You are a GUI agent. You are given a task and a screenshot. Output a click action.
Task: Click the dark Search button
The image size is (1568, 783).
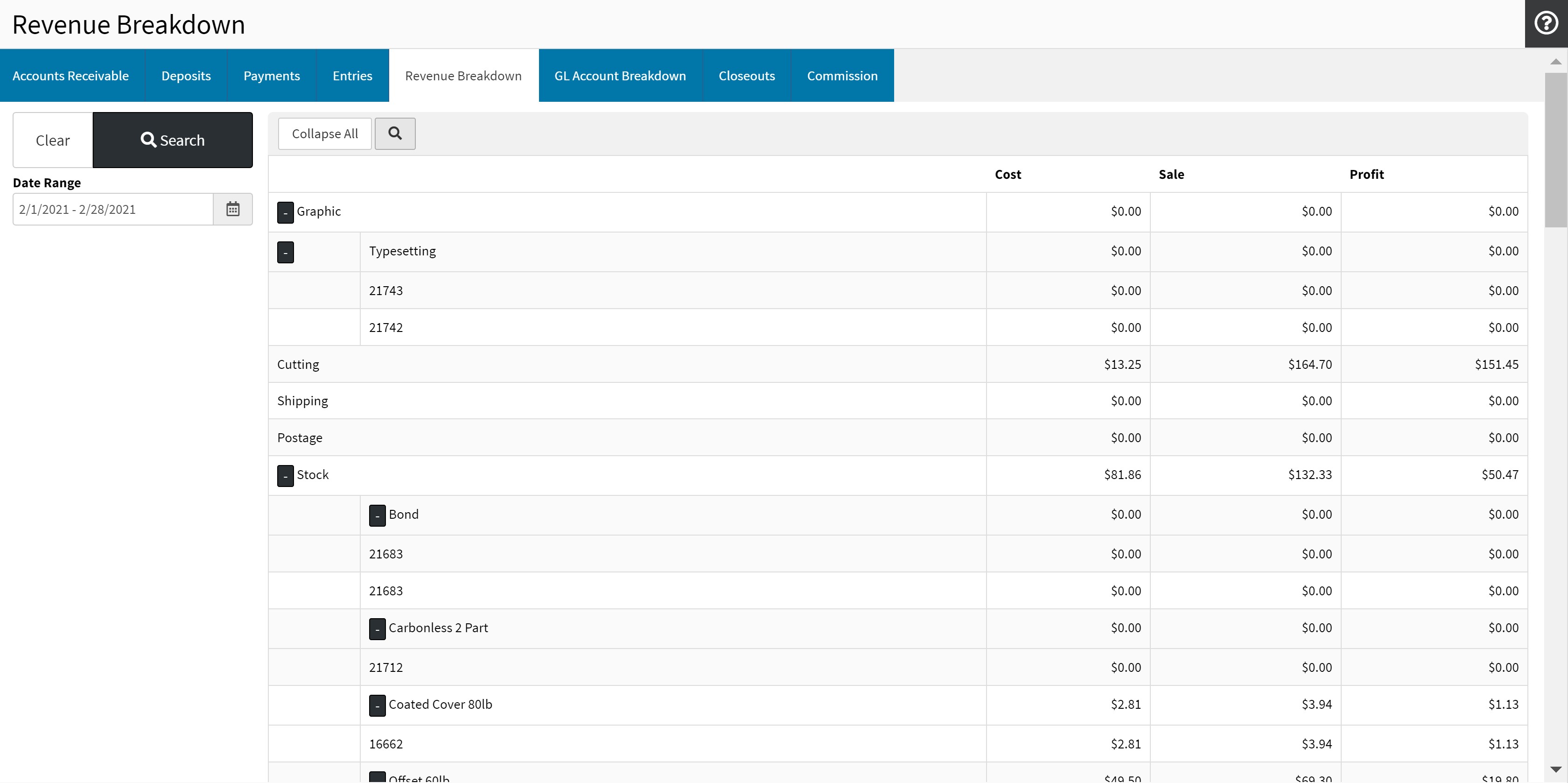click(172, 140)
